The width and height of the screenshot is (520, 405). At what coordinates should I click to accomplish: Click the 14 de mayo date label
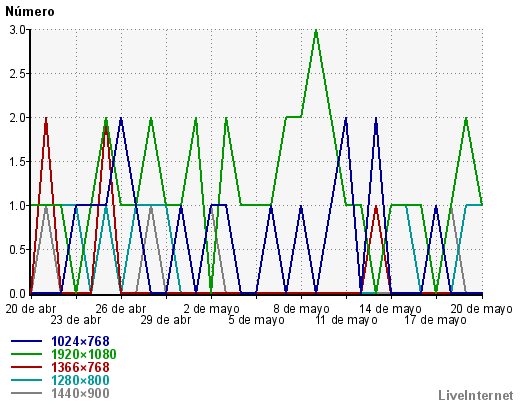click(x=391, y=309)
